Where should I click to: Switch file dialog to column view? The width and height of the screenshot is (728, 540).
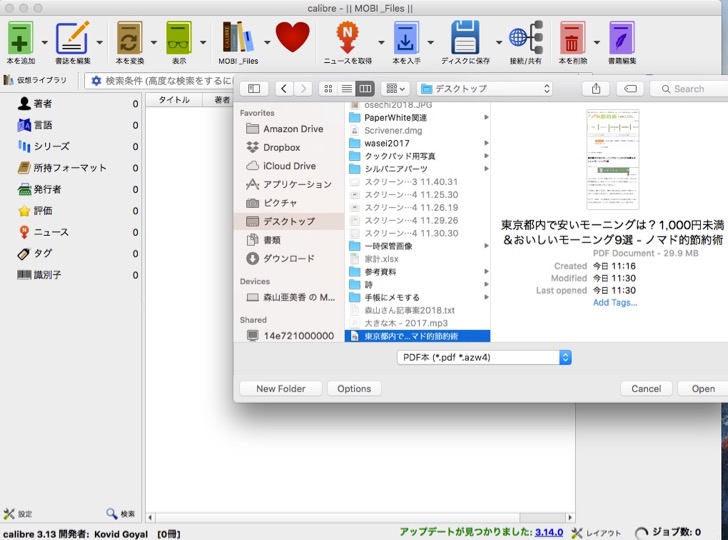(365, 89)
